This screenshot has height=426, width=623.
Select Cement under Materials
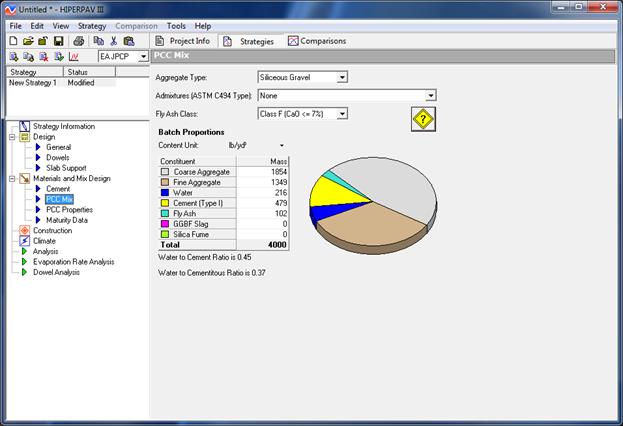click(x=58, y=189)
